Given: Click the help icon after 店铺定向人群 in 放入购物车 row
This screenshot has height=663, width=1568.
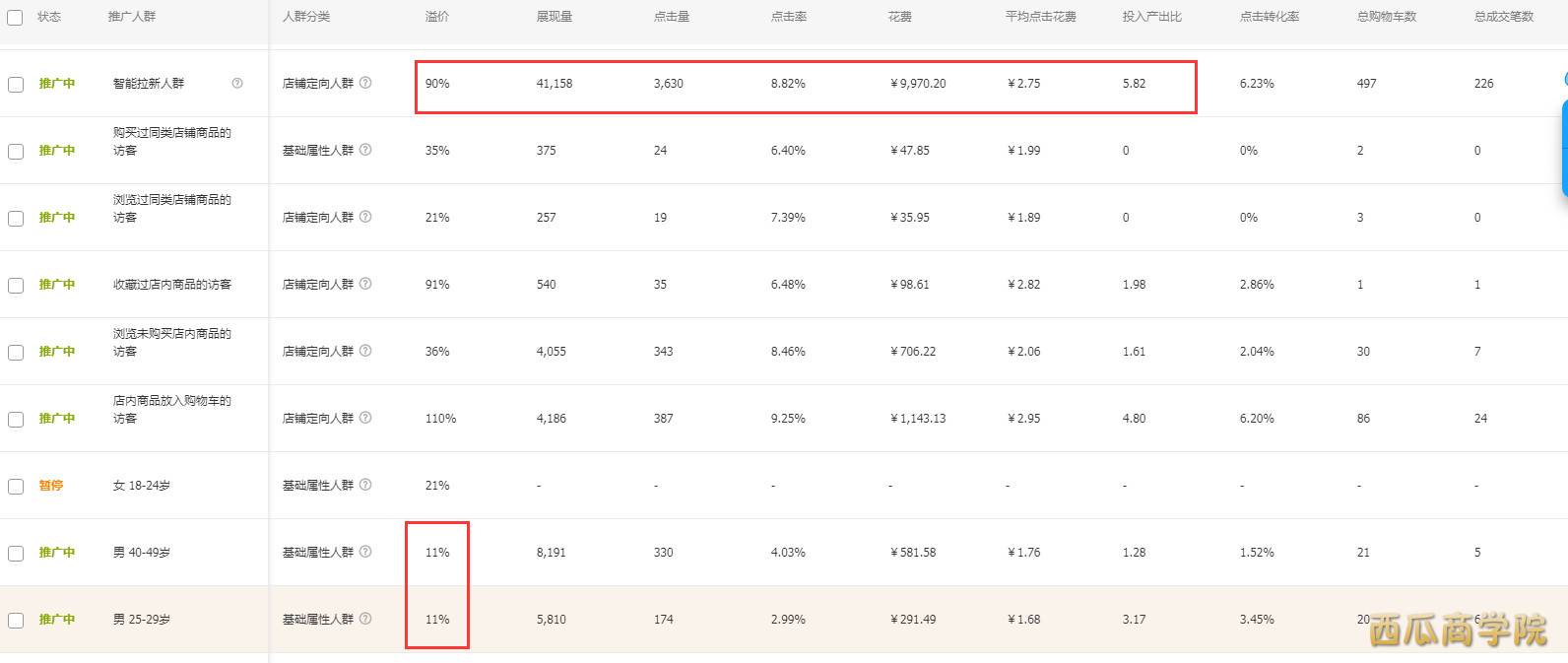Looking at the screenshot, I should click(365, 418).
